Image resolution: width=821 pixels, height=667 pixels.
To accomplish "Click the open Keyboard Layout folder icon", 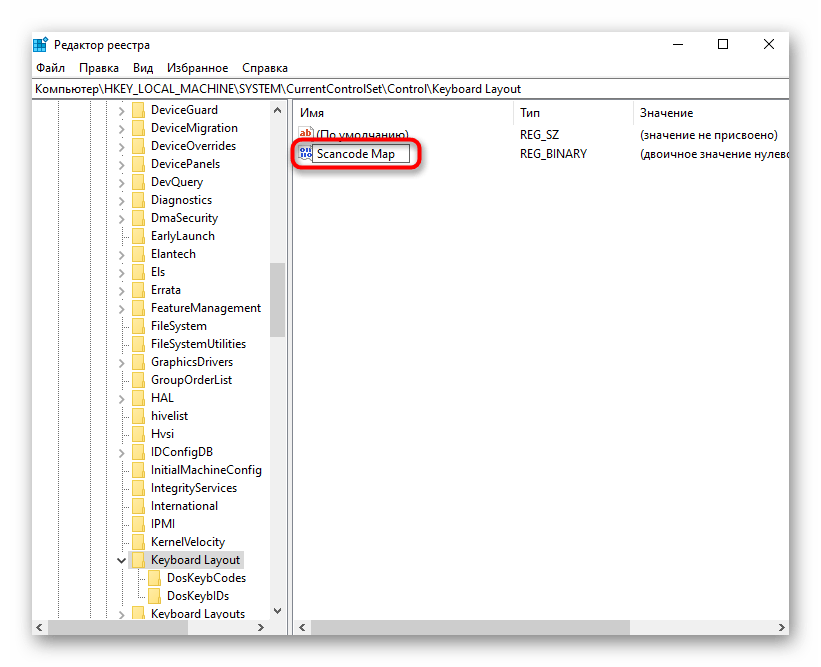I will click(138, 560).
